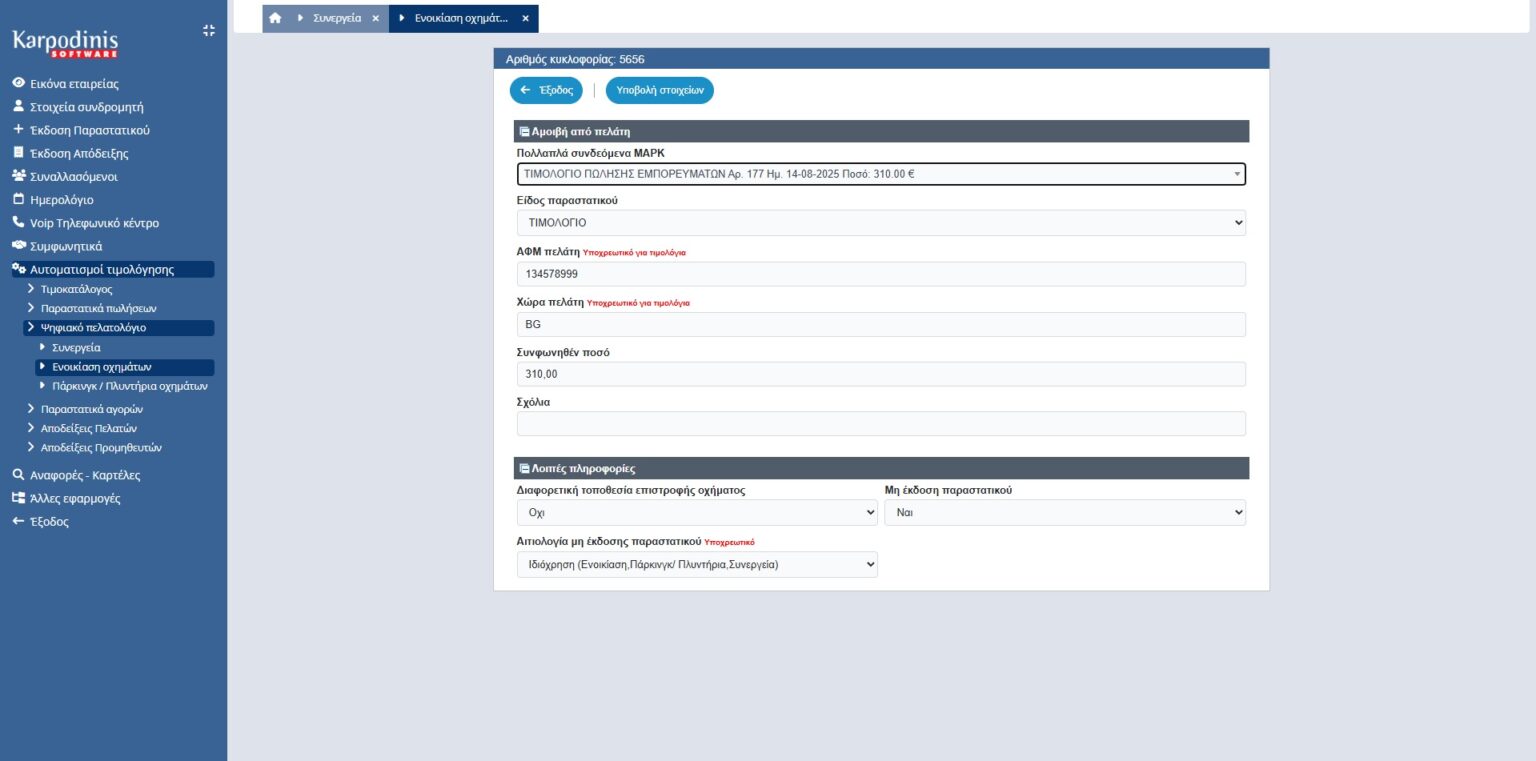Switch to the Συνεργεία tab

pos(337,18)
